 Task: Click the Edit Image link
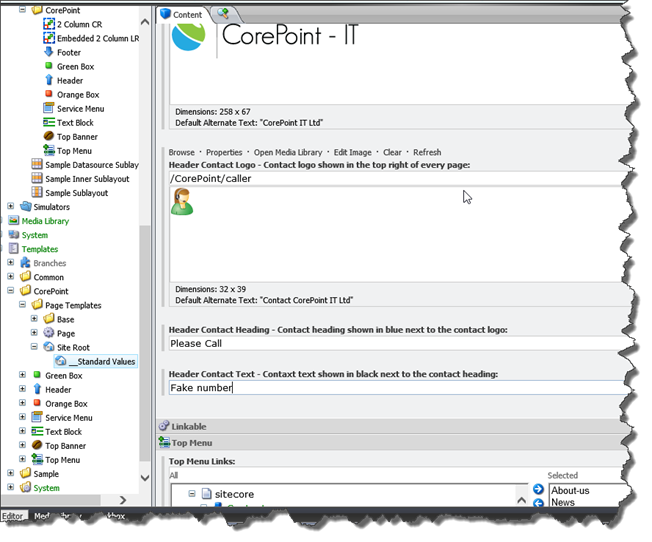click(x=353, y=153)
